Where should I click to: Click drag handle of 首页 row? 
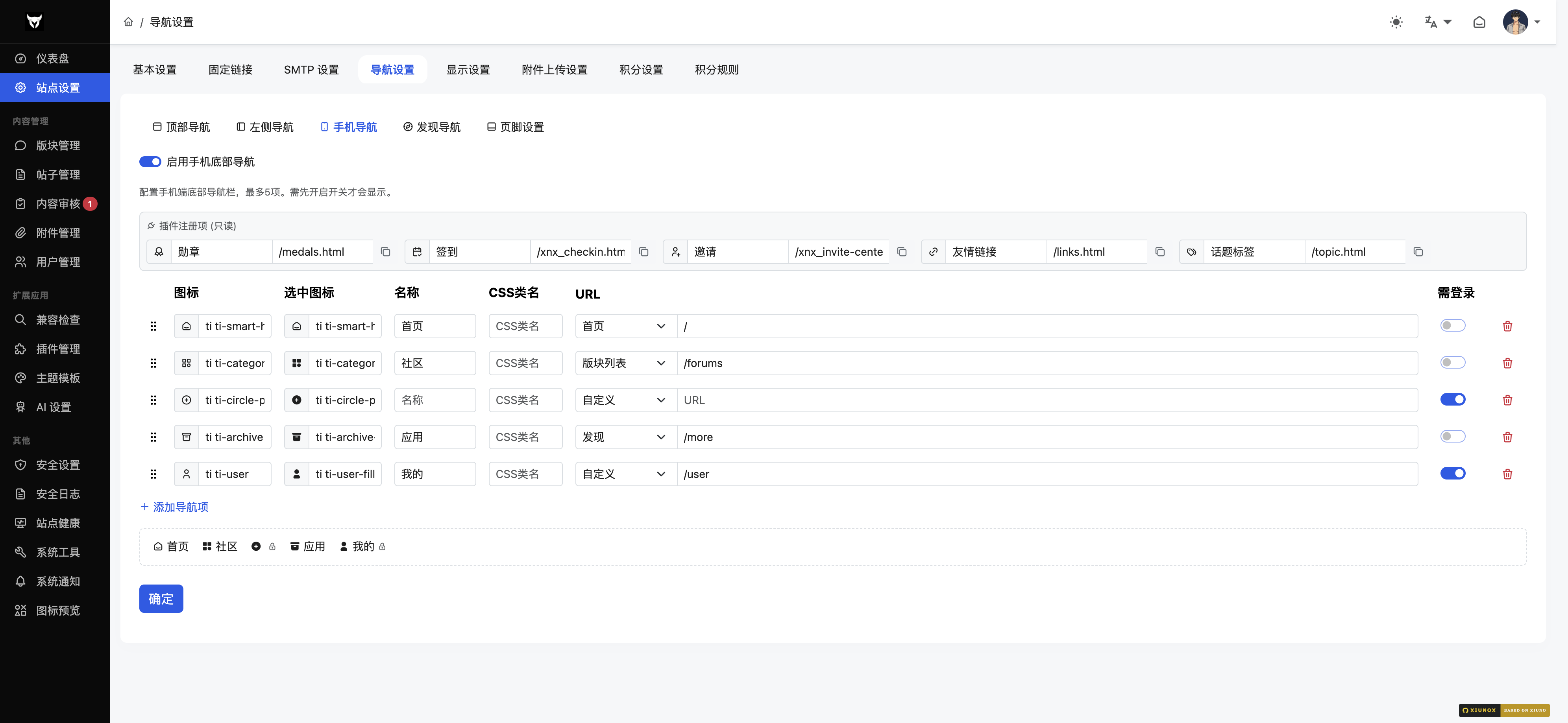[x=153, y=326]
